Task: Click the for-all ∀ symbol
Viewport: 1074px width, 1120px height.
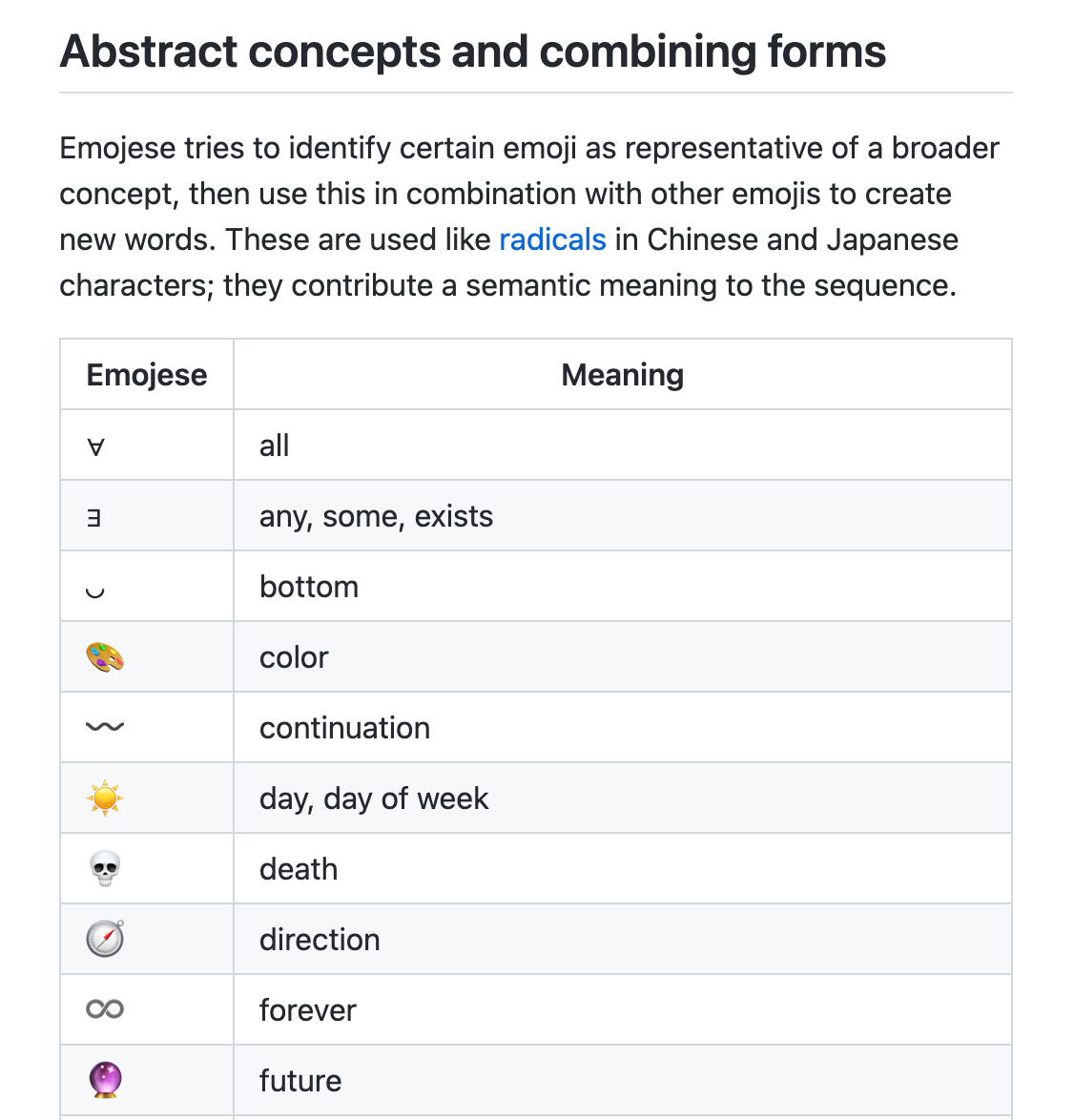Action: (x=95, y=447)
